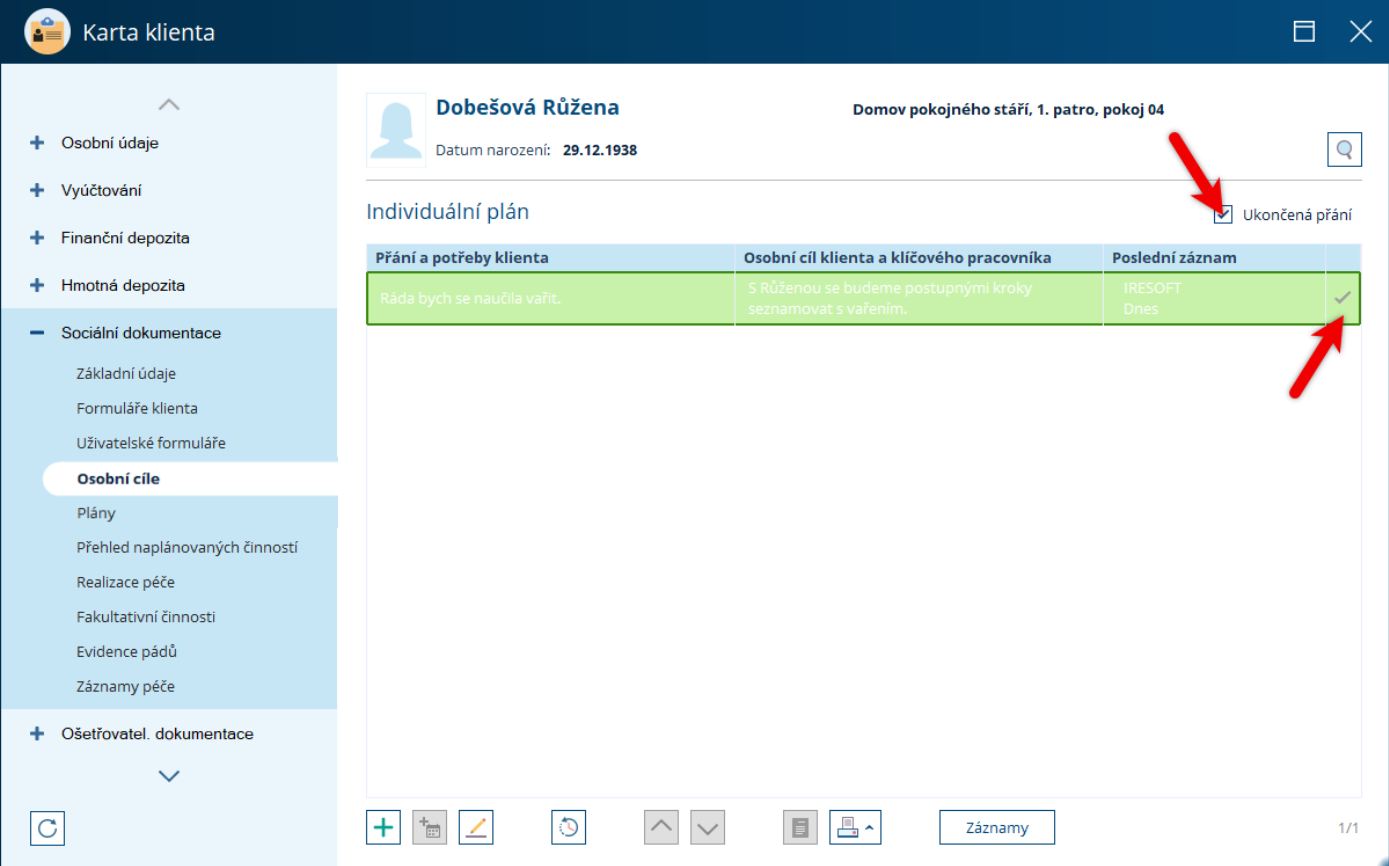Viewport: 1389px width, 866px height.
Task: Open Evidence pádů in the sidebar
Action: coord(127,651)
